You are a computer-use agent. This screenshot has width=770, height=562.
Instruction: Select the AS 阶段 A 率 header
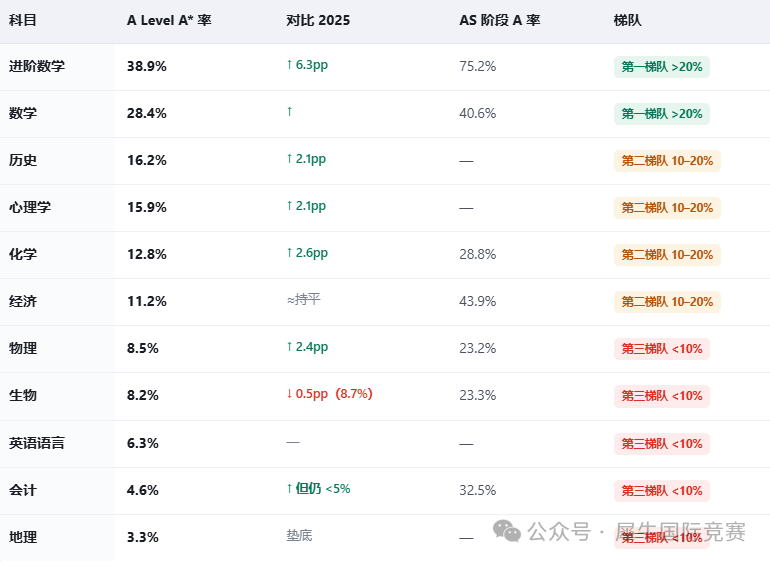click(499, 20)
